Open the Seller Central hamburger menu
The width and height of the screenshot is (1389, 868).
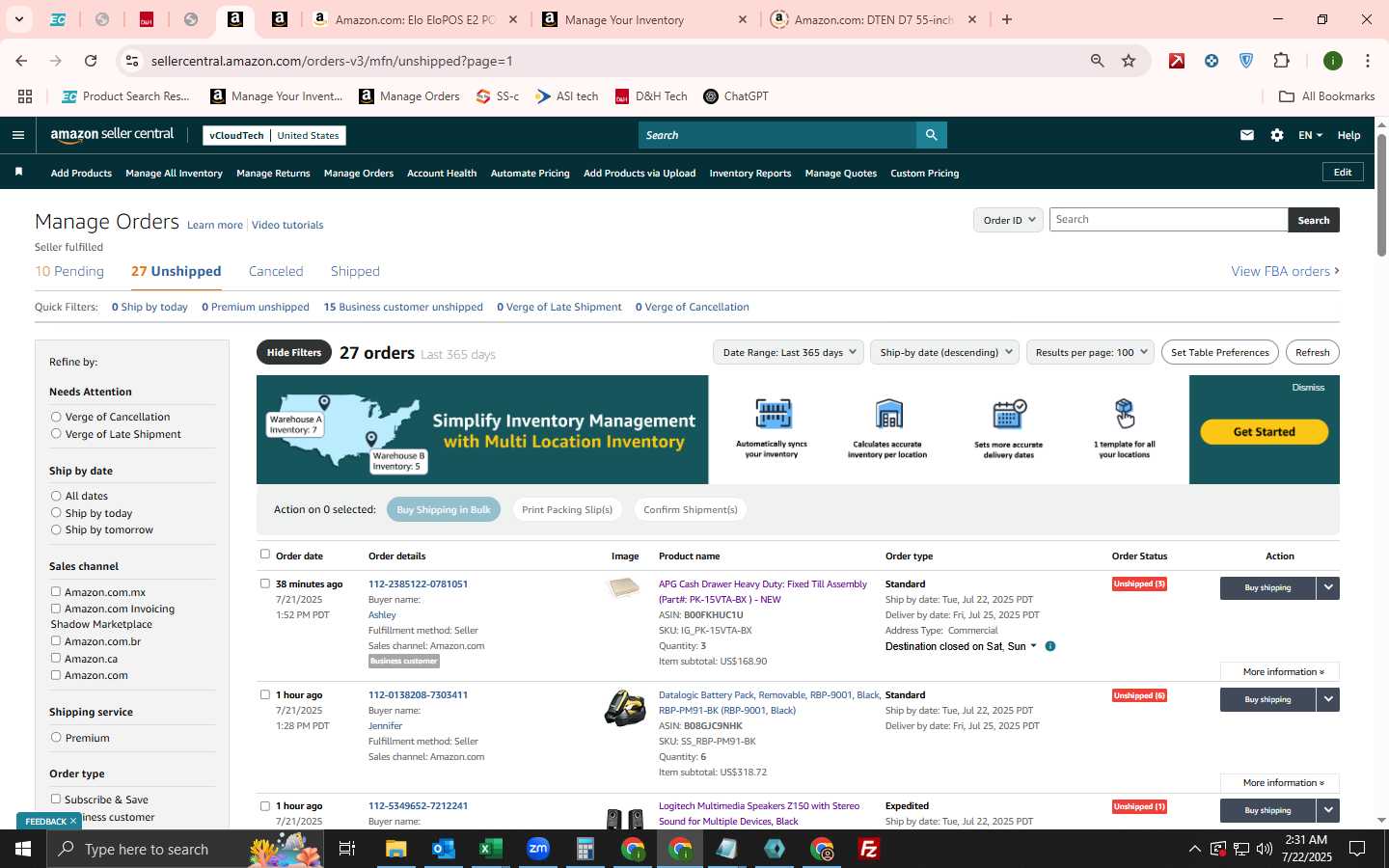point(17,135)
